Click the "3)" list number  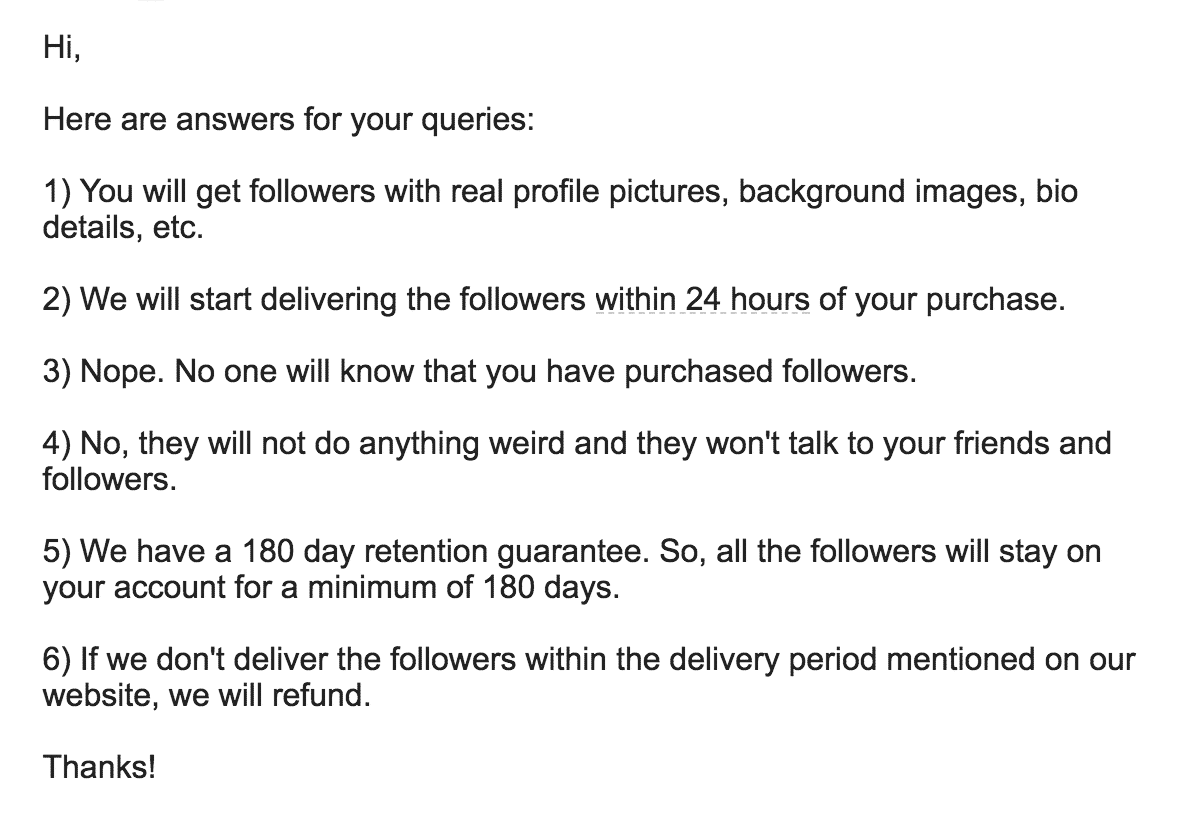57,372
